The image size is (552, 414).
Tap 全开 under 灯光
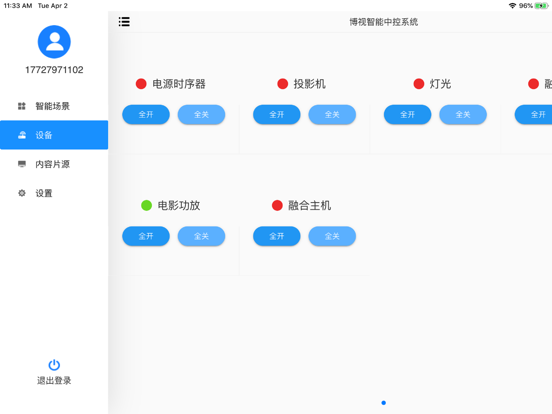[x=408, y=114]
